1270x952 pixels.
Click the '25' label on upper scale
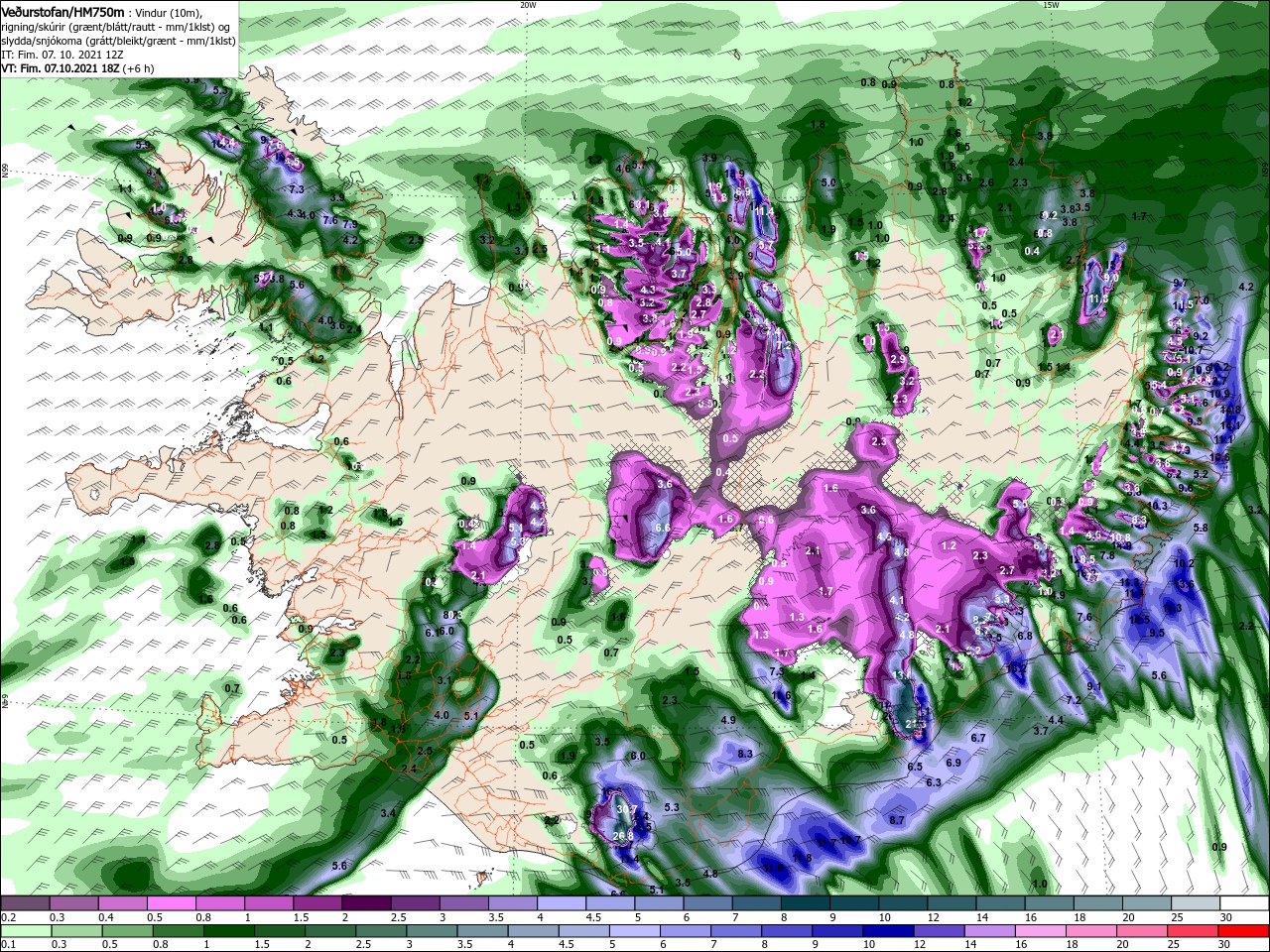[1179, 917]
